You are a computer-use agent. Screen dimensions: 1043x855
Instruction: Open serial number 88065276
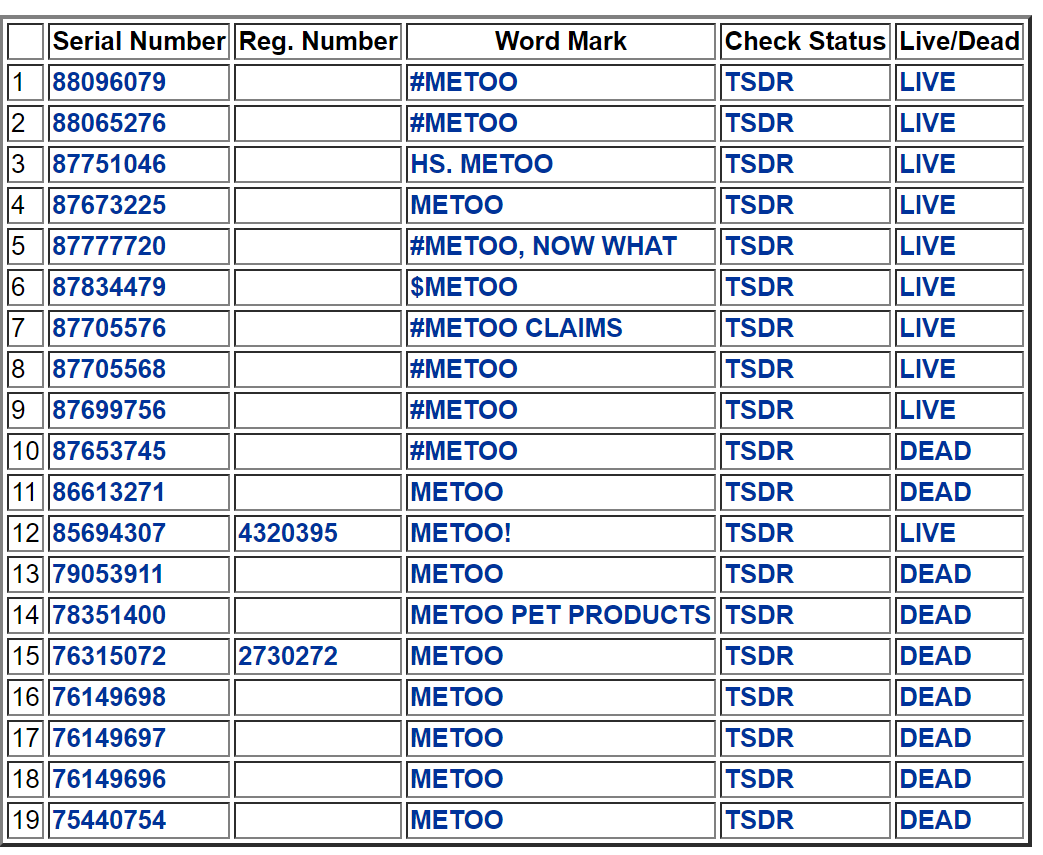(109, 123)
